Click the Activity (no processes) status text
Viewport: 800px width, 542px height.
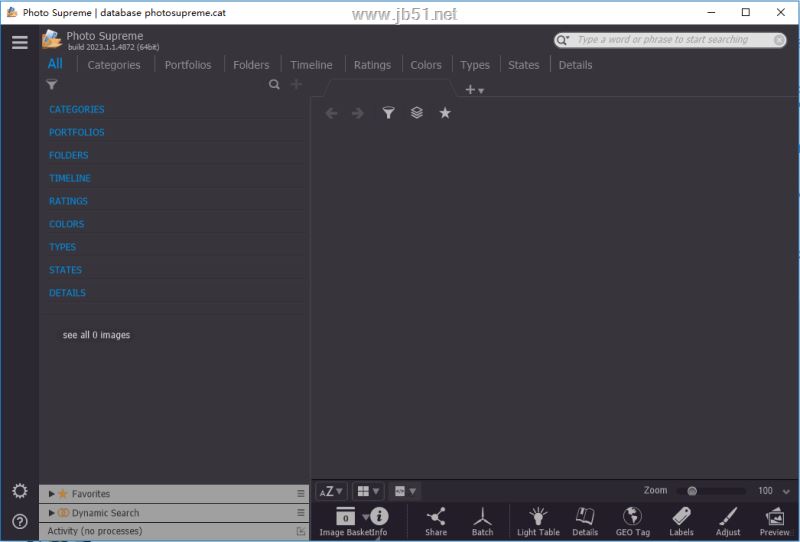pos(95,531)
